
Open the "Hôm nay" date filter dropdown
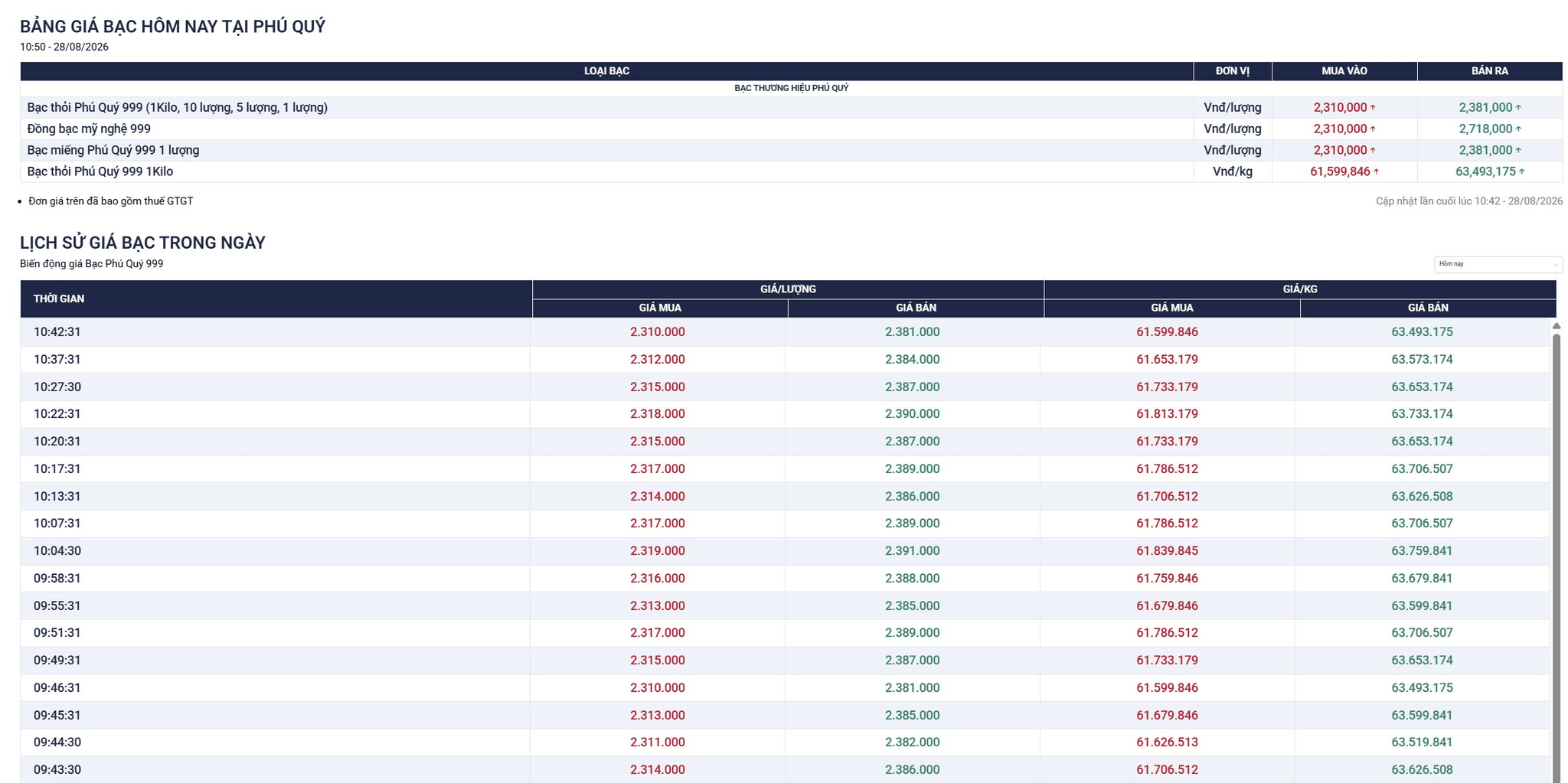(x=1498, y=264)
